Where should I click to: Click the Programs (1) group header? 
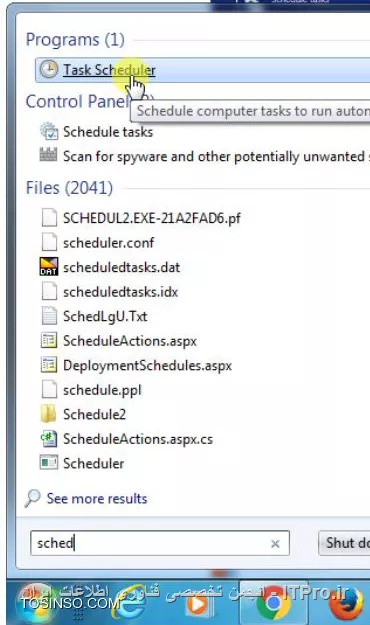coord(75,40)
